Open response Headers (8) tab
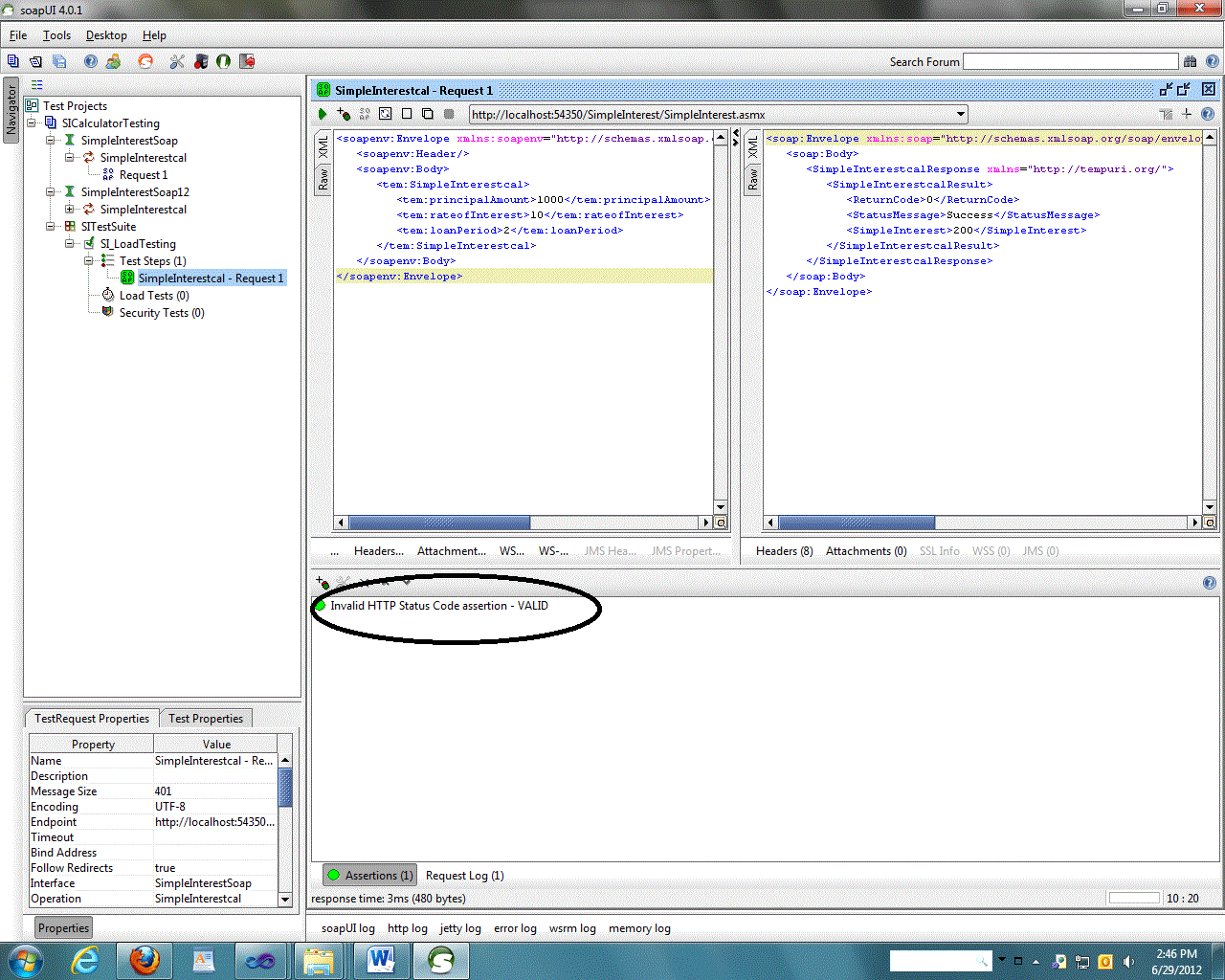The width and height of the screenshot is (1225, 980). (784, 551)
